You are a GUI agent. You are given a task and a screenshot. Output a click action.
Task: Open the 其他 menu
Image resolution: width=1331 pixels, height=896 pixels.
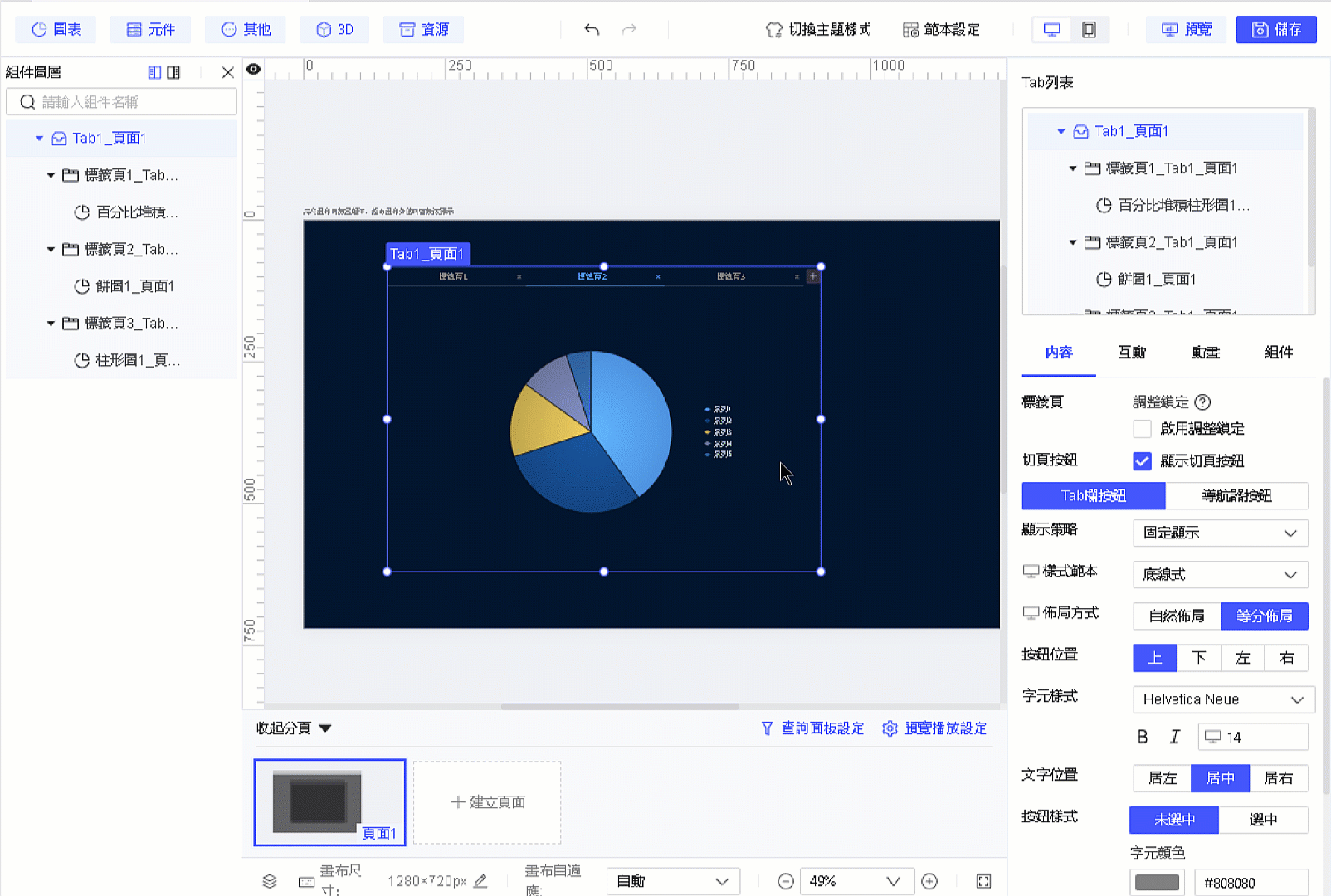tap(246, 30)
